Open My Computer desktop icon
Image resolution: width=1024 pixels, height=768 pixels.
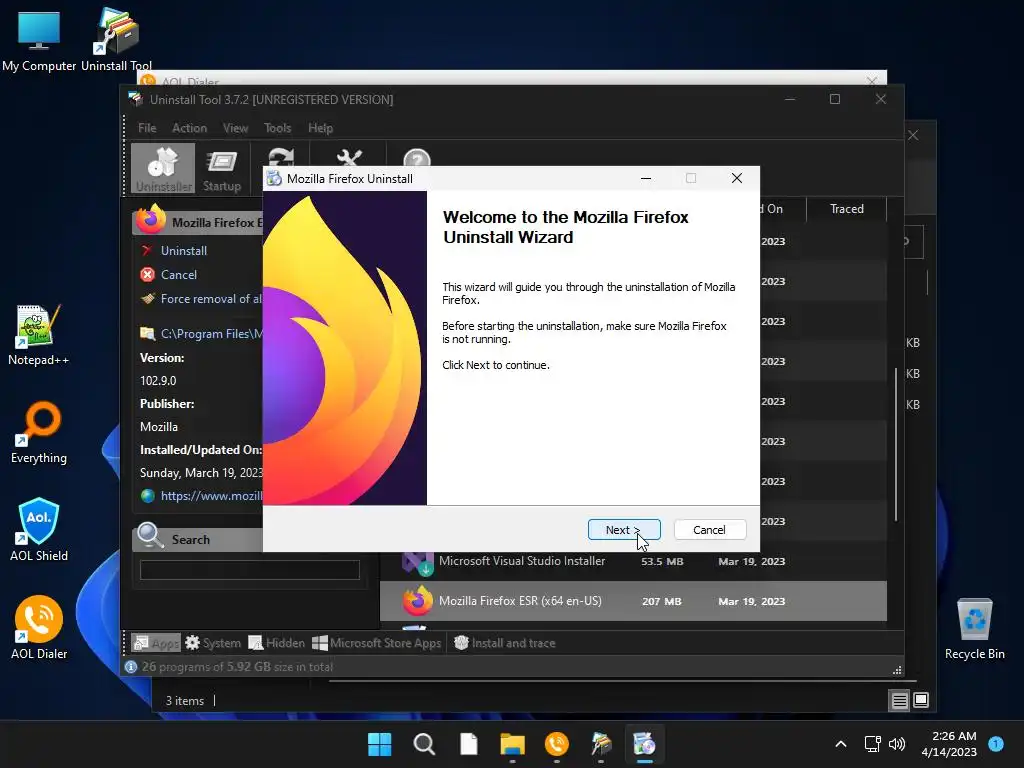(x=39, y=40)
